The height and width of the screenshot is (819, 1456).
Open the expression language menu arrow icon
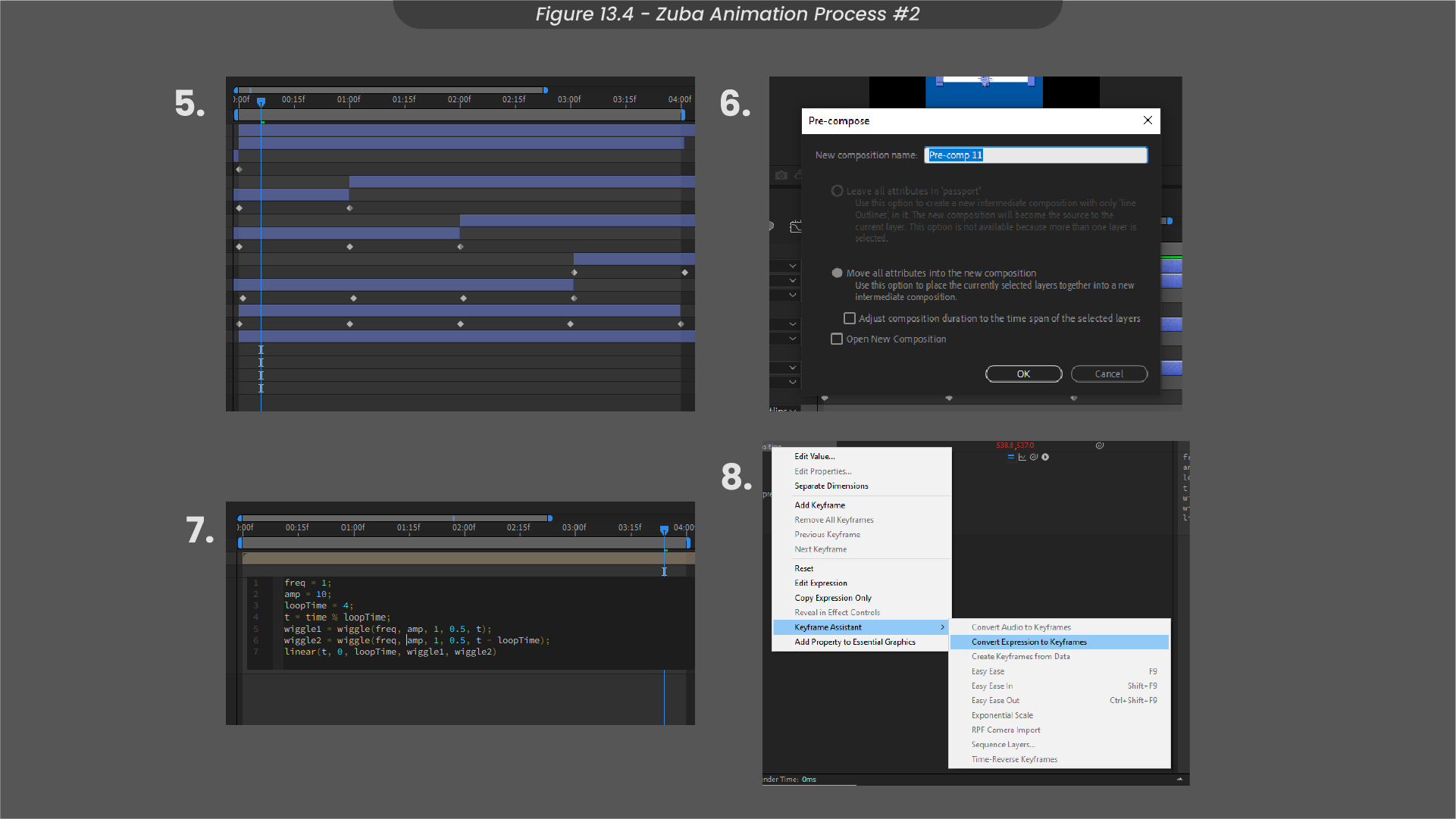click(x=1045, y=457)
